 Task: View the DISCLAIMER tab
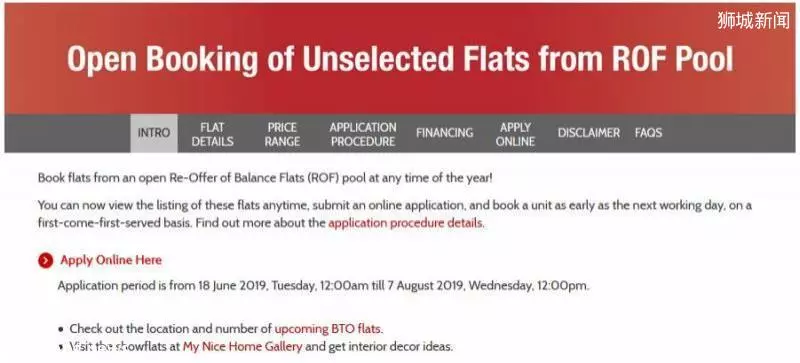[x=589, y=133]
